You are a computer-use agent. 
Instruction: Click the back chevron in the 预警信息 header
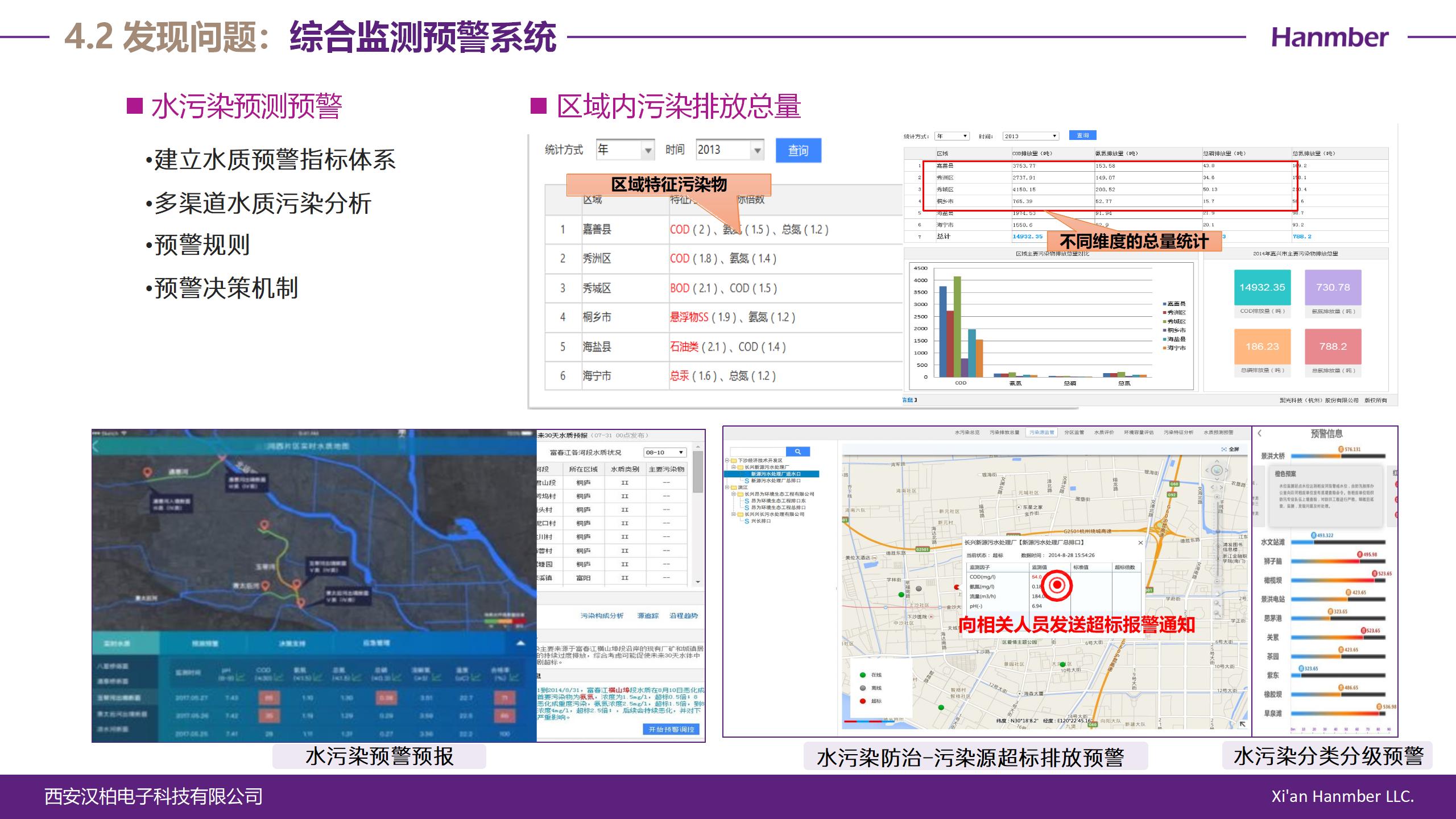[1260, 433]
